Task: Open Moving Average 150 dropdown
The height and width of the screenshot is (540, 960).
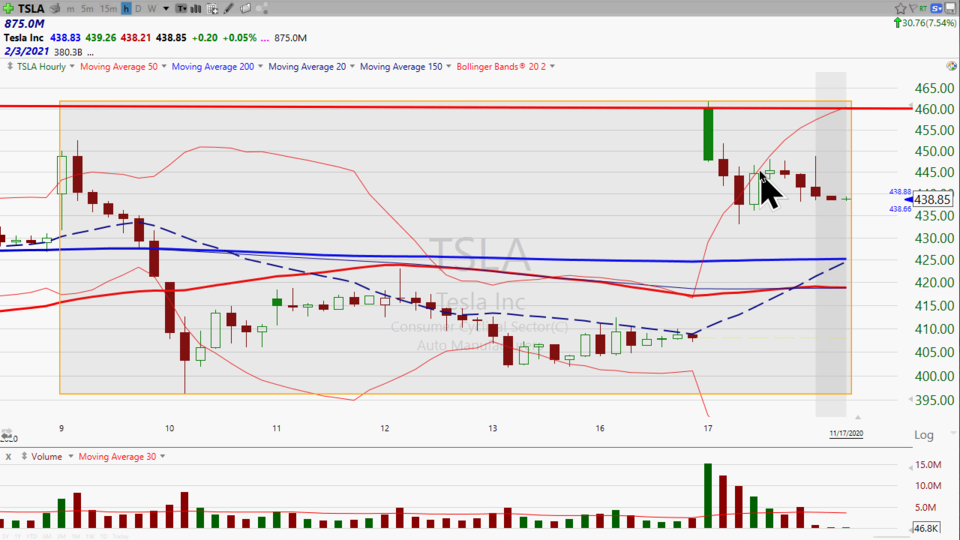Action: [x=449, y=66]
